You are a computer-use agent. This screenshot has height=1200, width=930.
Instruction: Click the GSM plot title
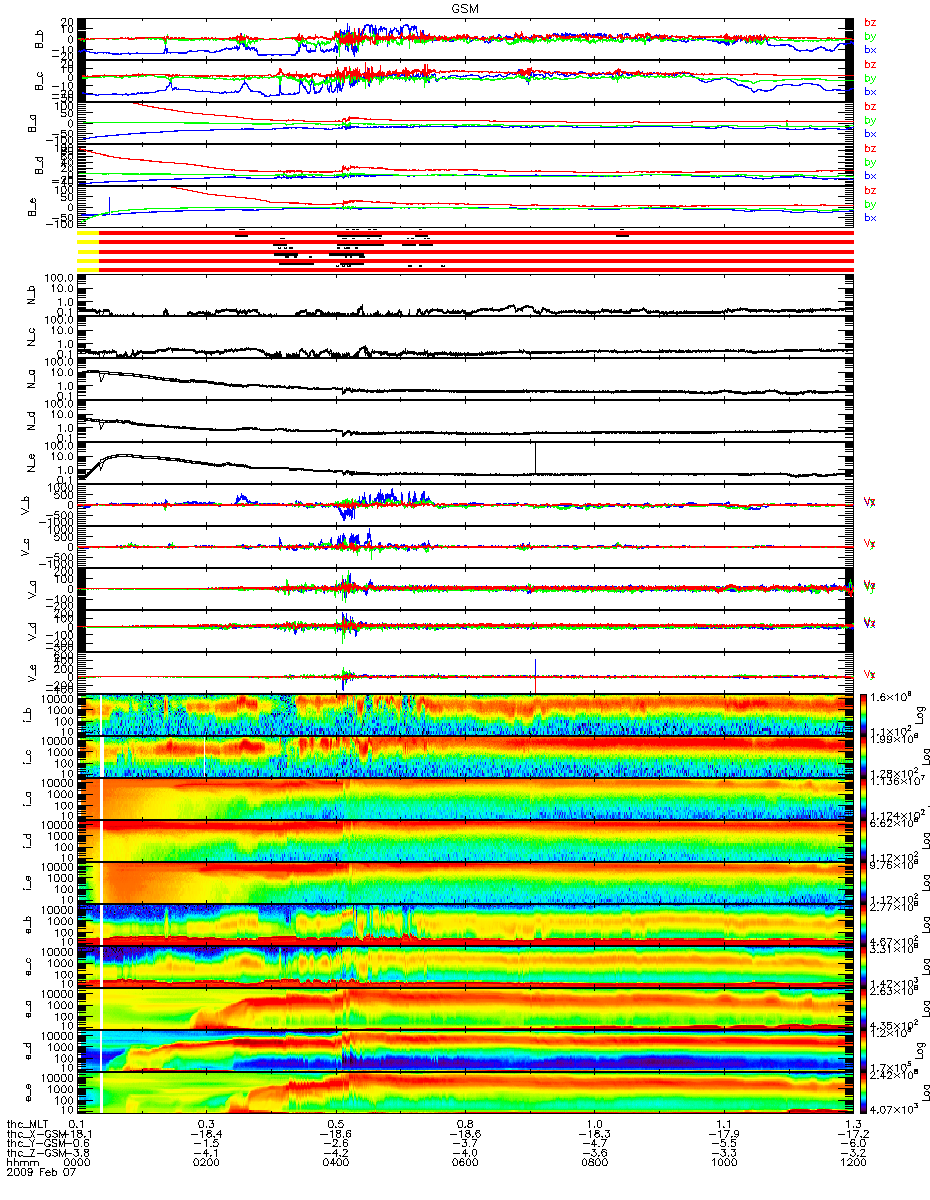tap(464, 7)
